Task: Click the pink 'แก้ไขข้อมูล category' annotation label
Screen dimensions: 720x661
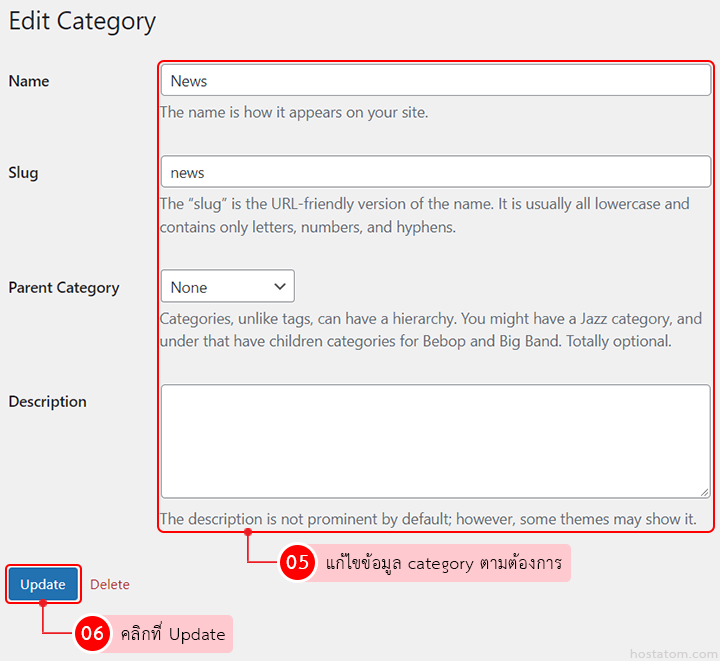Action: click(x=443, y=563)
